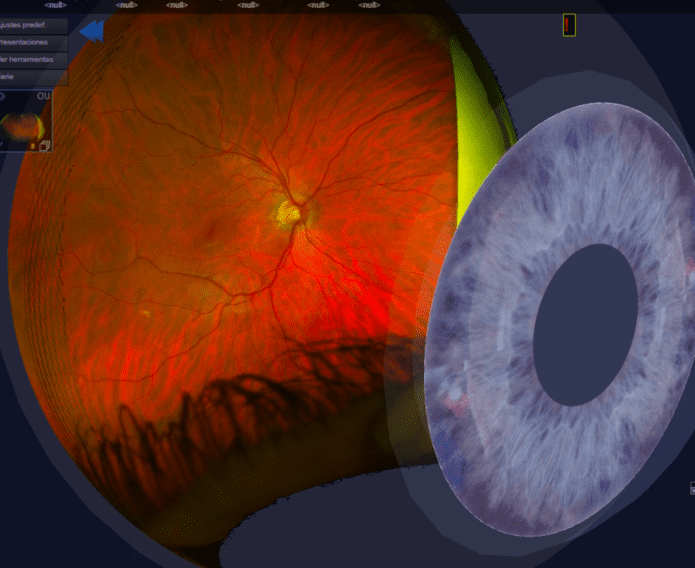The height and width of the screenshot is (568, 695).
Task: Click the bright optic disc on retina
Action: point(288,210)
